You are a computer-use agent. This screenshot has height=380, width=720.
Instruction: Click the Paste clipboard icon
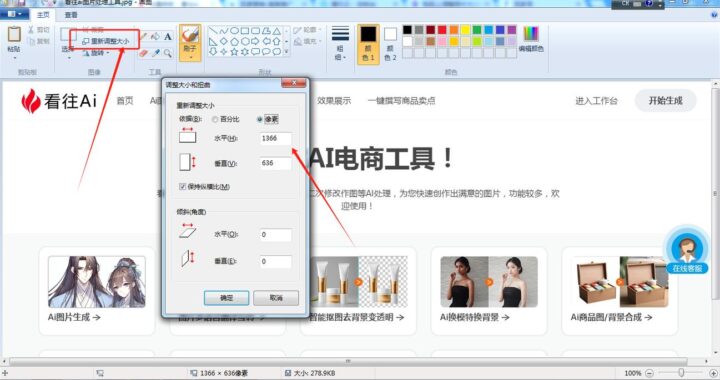[14, 34]
